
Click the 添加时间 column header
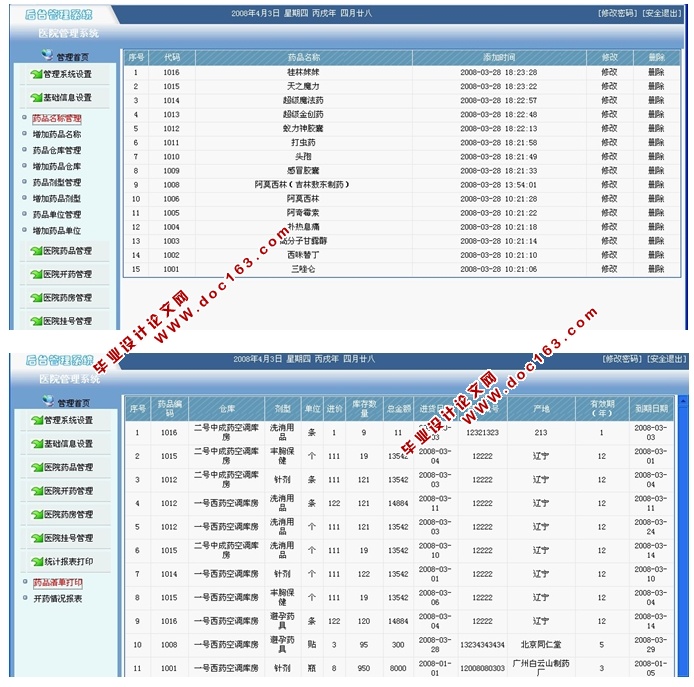(499, 57)
